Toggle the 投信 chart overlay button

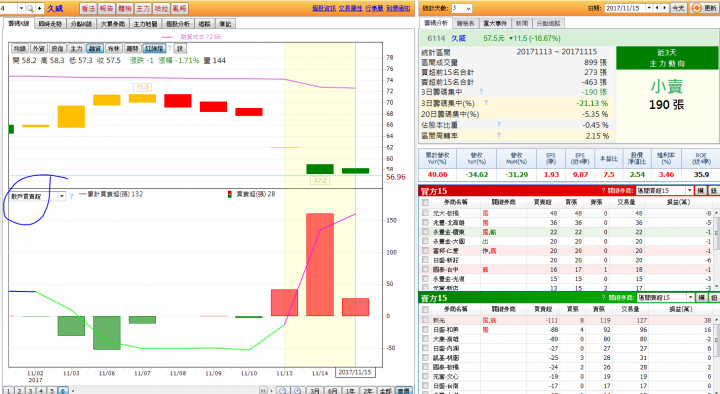(57, 48)
